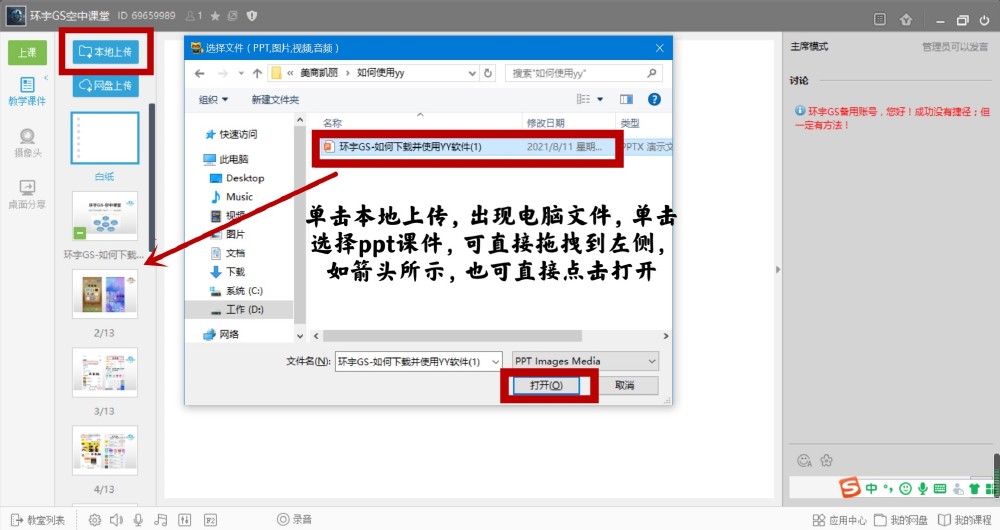The image size is (1000, 530).
Task: Select the slide thumbnail labeled 4/13
Action: pyautogui.click(x=105, y=451)
